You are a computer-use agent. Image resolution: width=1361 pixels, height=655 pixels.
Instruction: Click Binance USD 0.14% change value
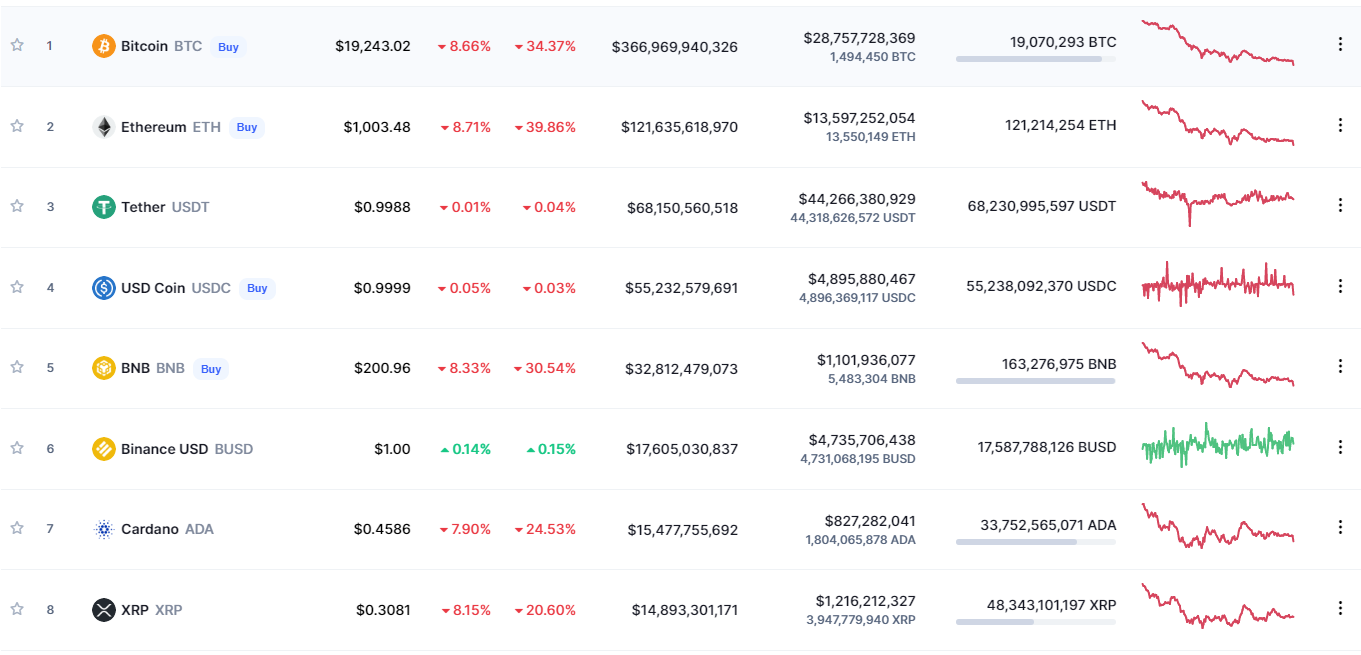pyautogui.click(x=465, y=449)
